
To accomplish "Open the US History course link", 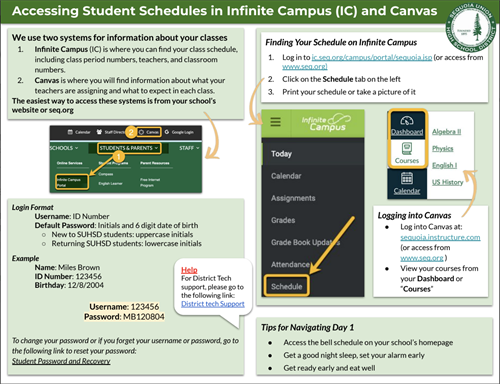I will pos(447,182).
